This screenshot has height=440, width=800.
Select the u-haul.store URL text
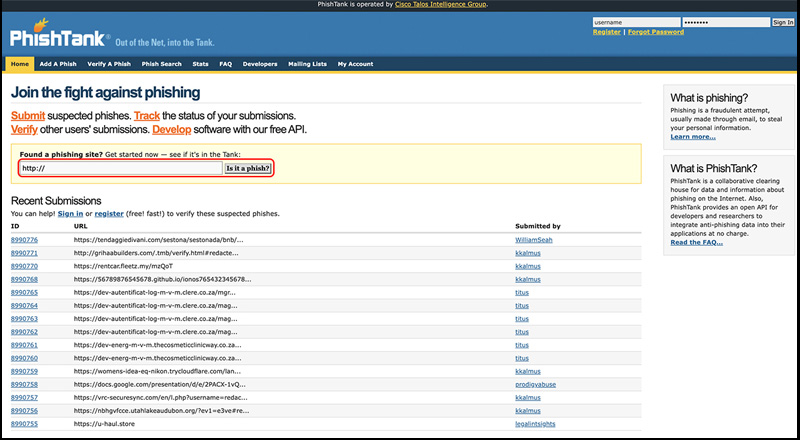104,424
